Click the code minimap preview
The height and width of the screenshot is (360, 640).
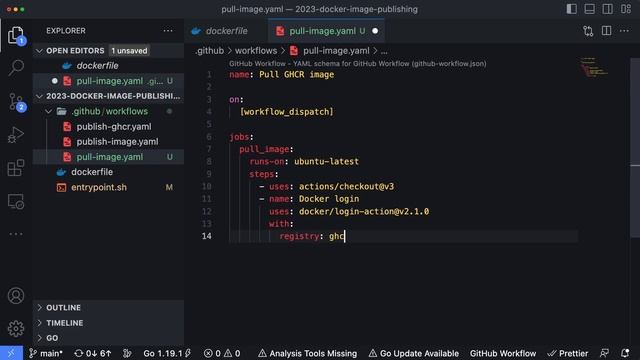point(594,67)
